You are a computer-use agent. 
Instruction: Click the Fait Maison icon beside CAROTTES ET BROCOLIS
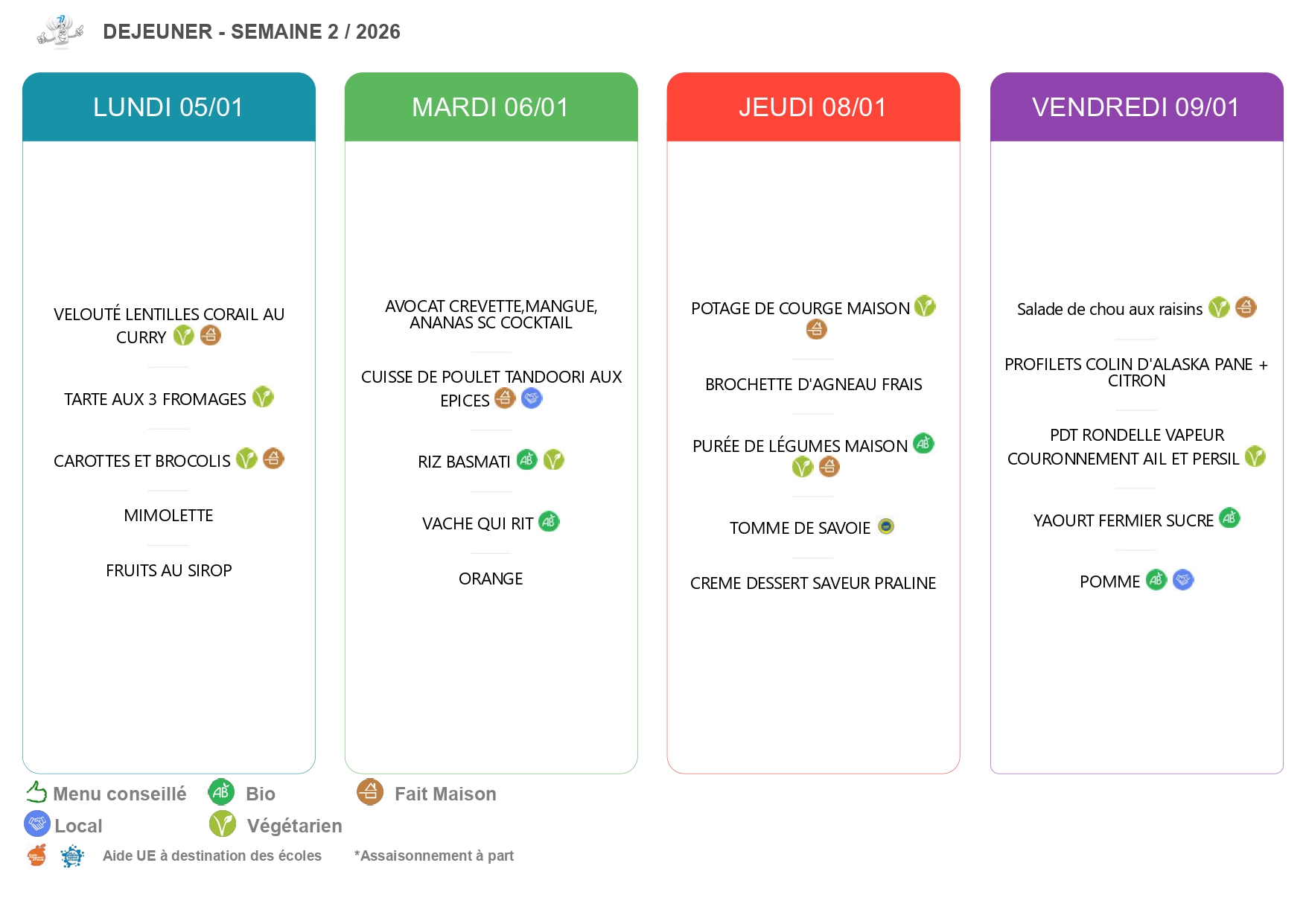273,459
